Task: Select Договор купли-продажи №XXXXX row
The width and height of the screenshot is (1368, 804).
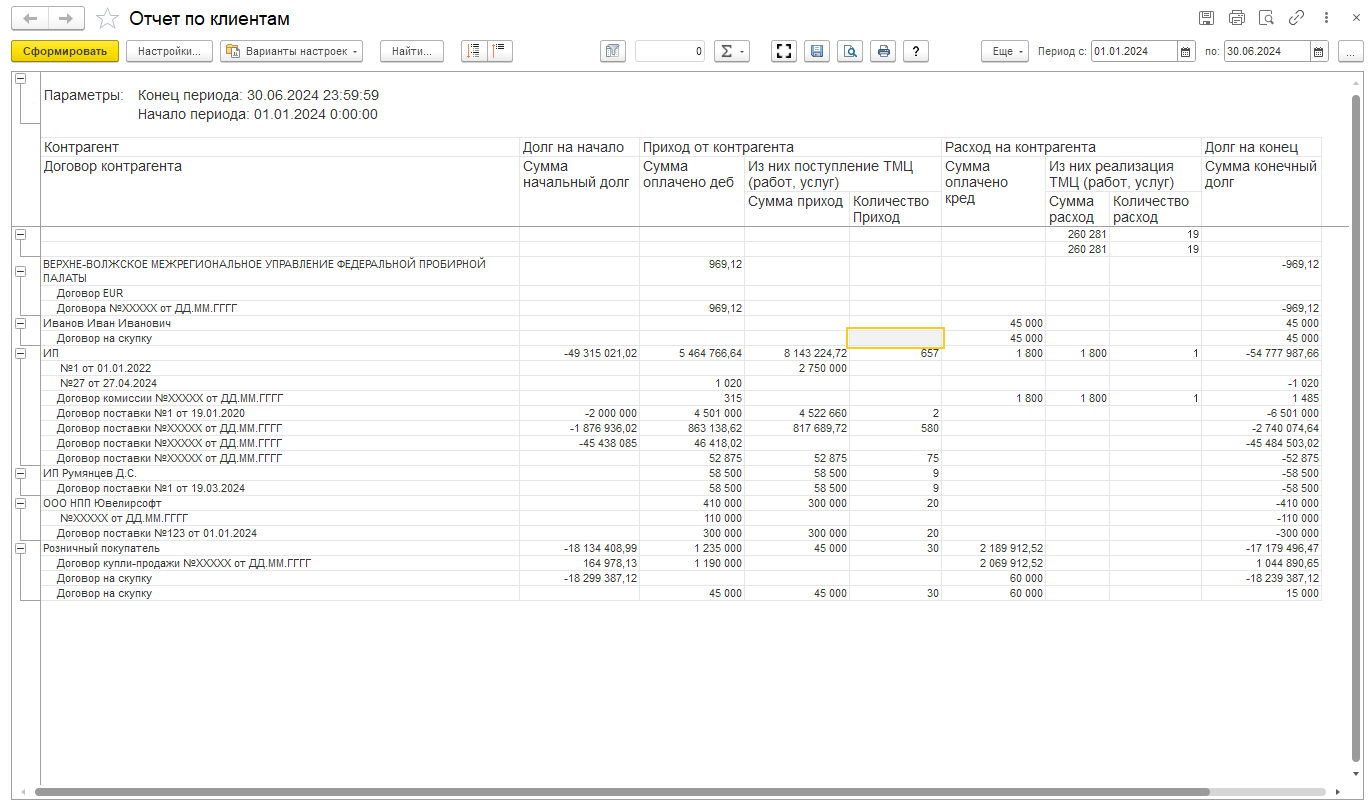Action: point(680,563)
